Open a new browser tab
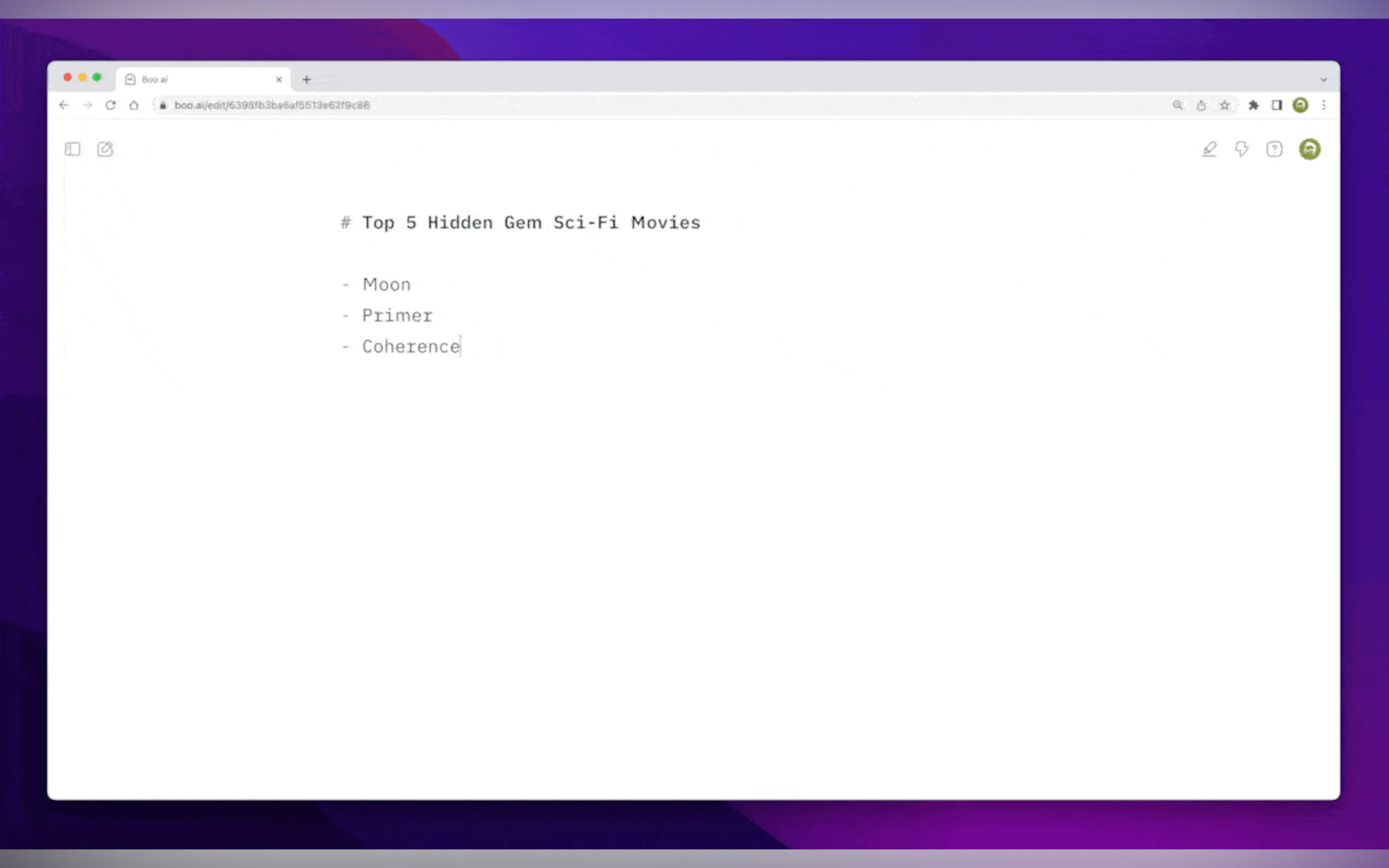This screenshot has height=868, width=1389. [x=307, y=80]
